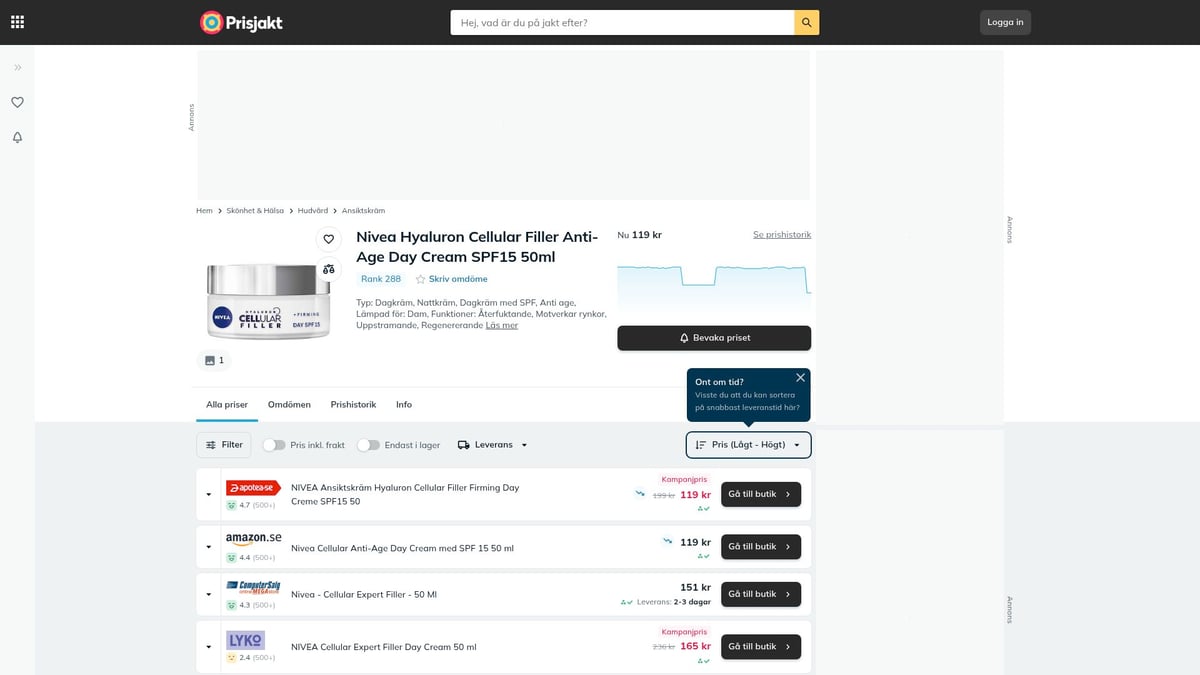This screenshot has width=1200, height=675.
Task: Close the 'Ont om tid?' tooltip
Action: click(800, 378)
